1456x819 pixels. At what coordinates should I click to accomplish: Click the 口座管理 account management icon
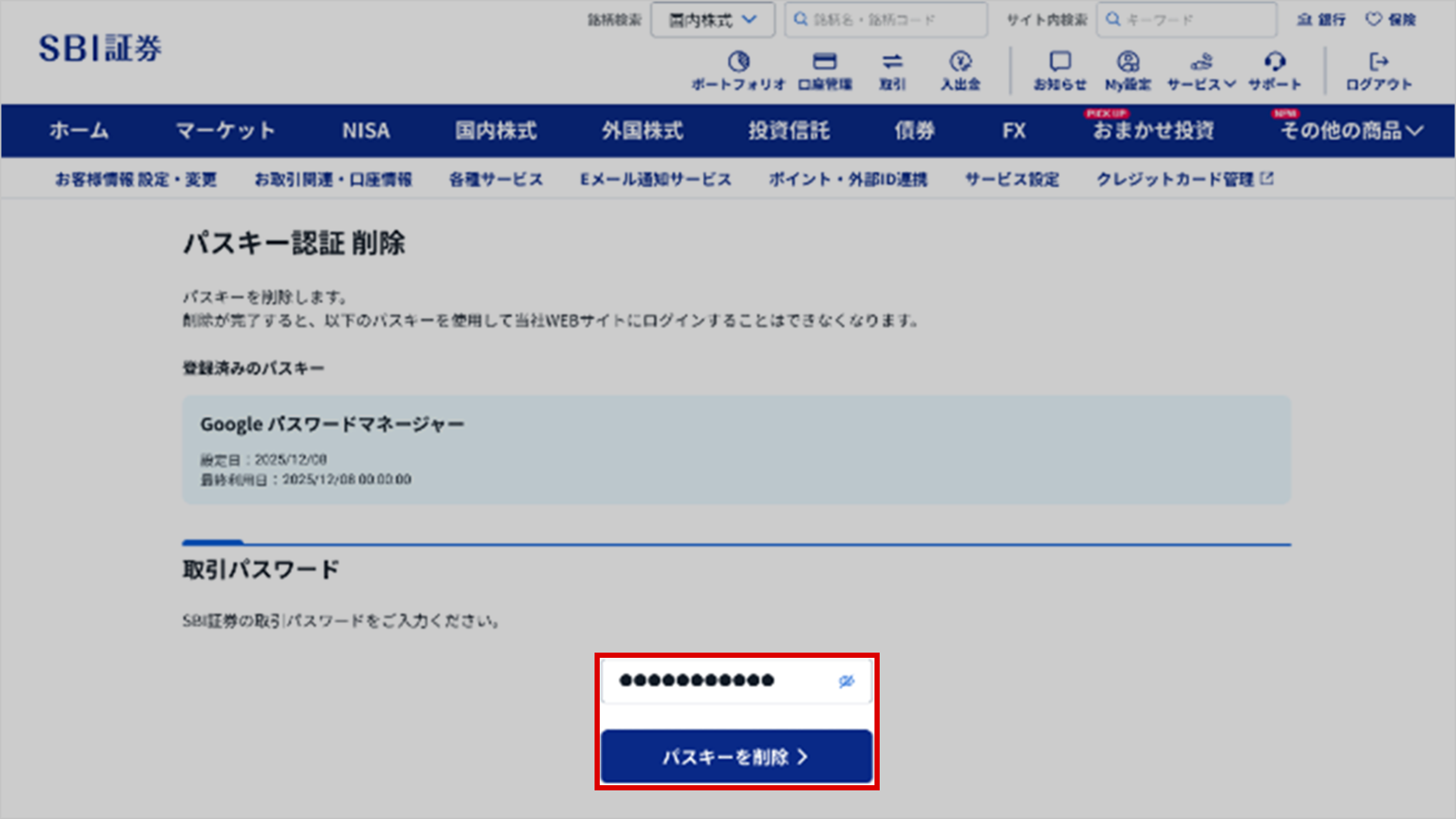pos(824,70)
